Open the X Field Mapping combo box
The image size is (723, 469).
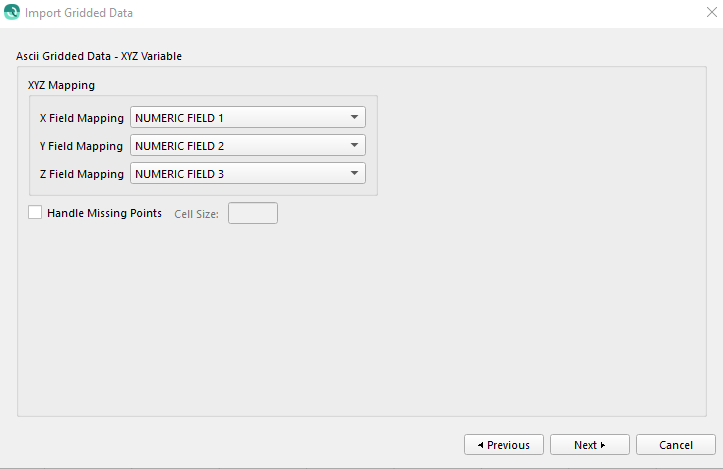click(247, 118)
